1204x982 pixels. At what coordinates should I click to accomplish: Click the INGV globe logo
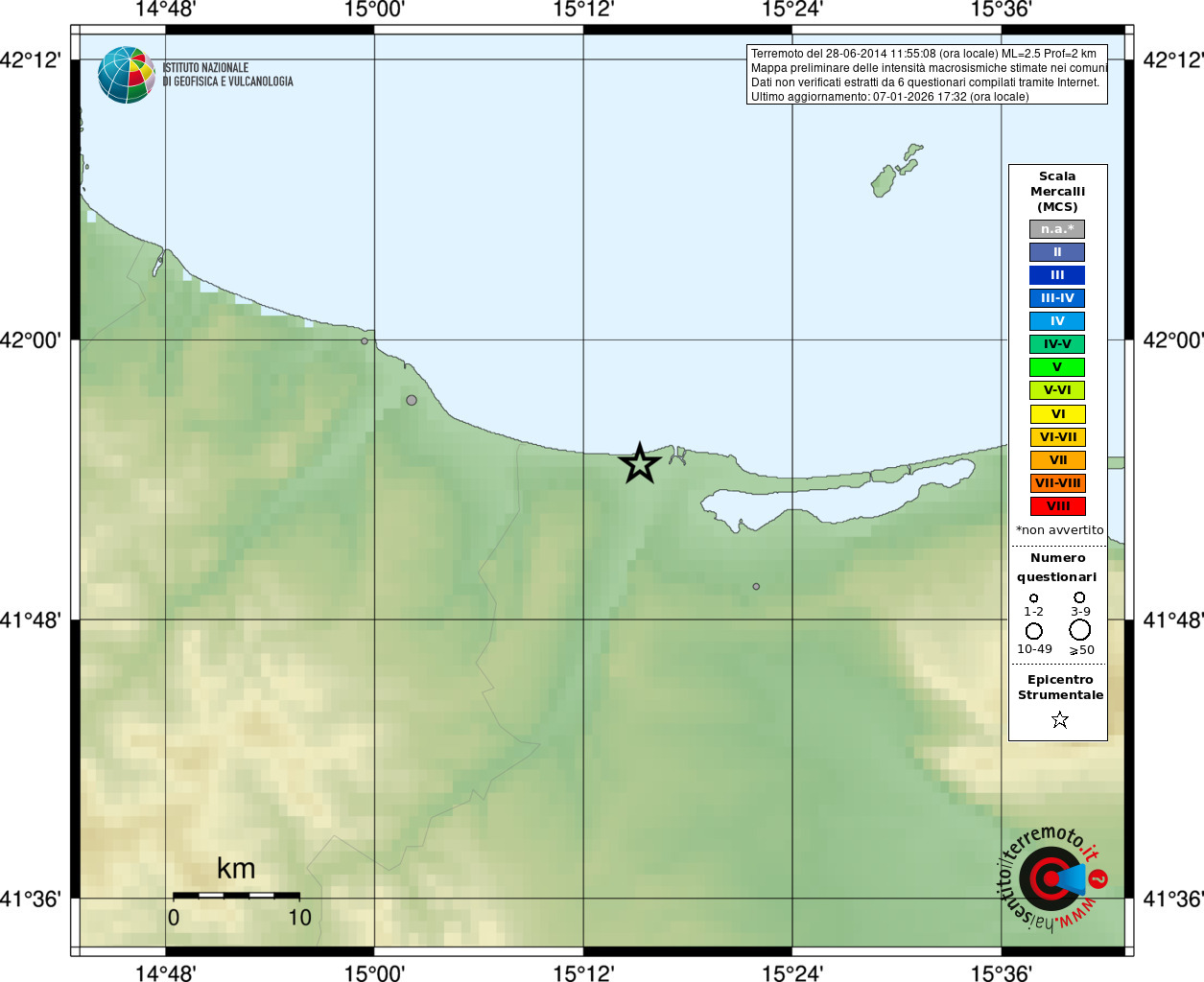127,75
